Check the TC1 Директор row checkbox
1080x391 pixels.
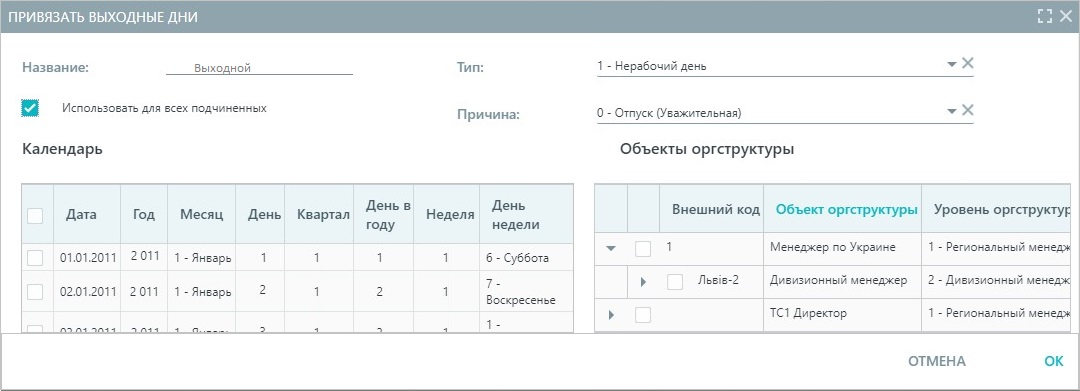click(x=643, y=315)
